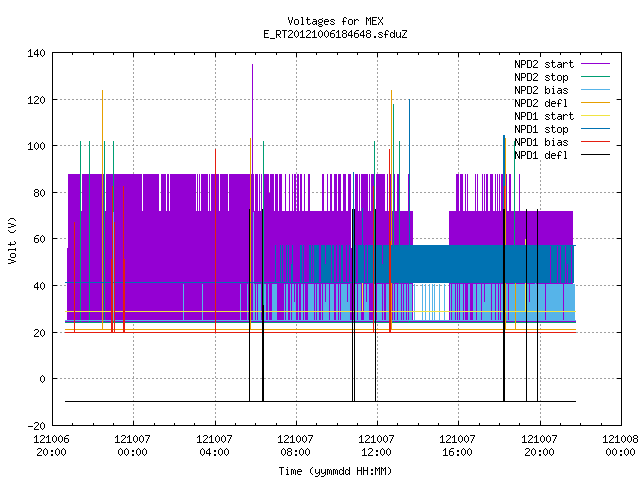This screenshot has height=480, width=640.
Task: Click the dark blue NPD1 stop legend line
Action: 596,129
